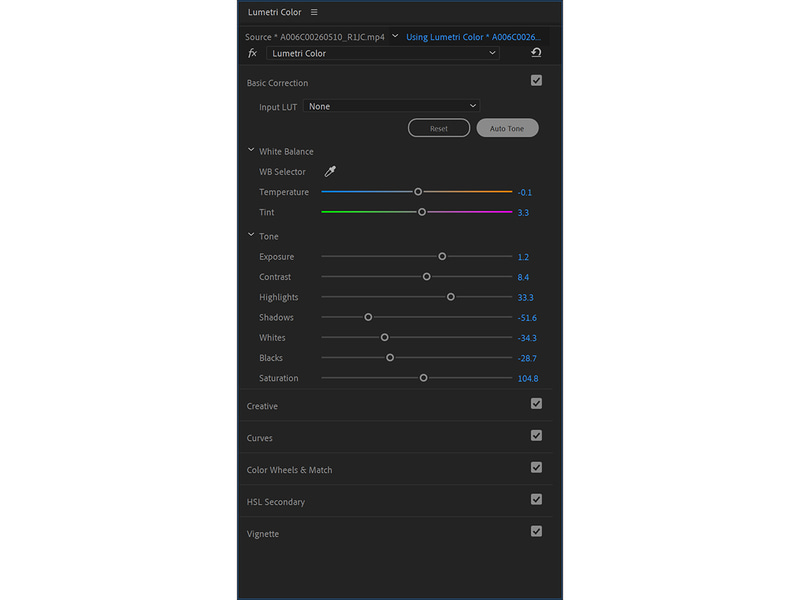
Task: Uncheck the Vignette checkbox
Action: coord(536,531)
